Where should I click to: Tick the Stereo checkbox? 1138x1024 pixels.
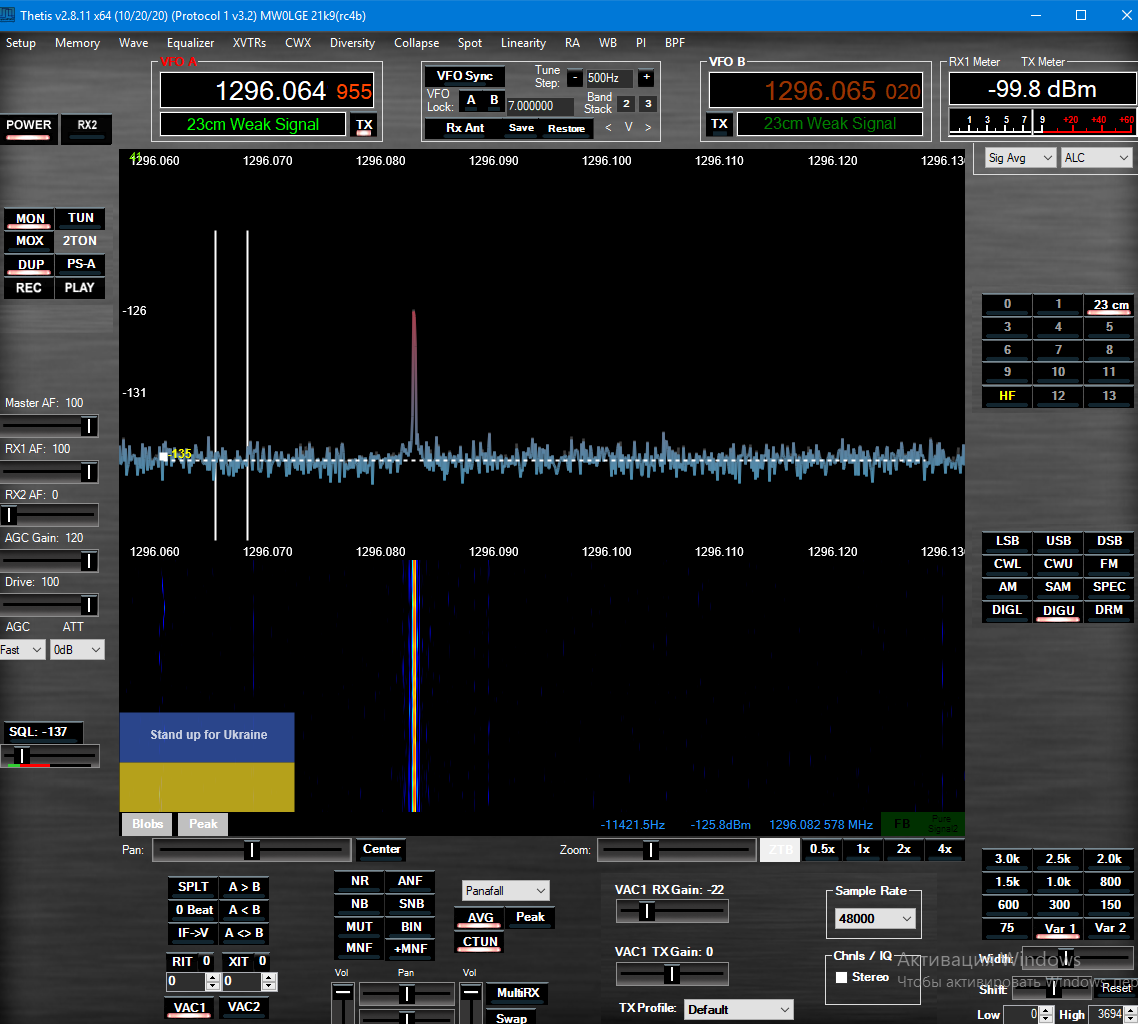pyautogui.click(x=841, y=977)
